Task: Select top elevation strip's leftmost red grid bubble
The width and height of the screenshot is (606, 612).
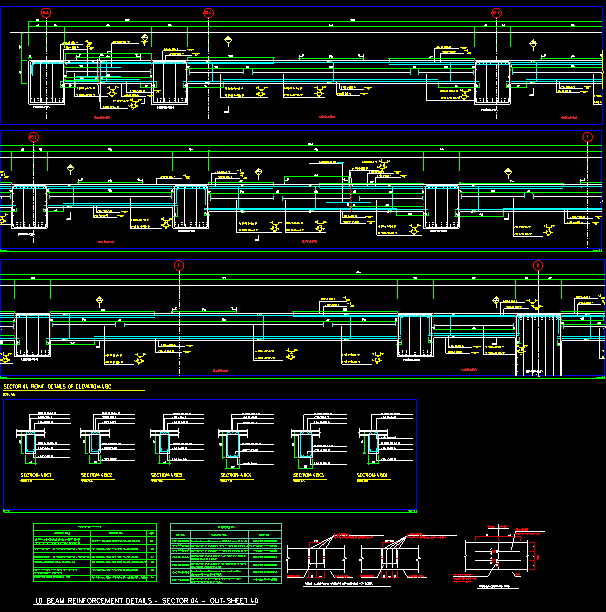Action: pyautogui.click(x=46, y=13)
